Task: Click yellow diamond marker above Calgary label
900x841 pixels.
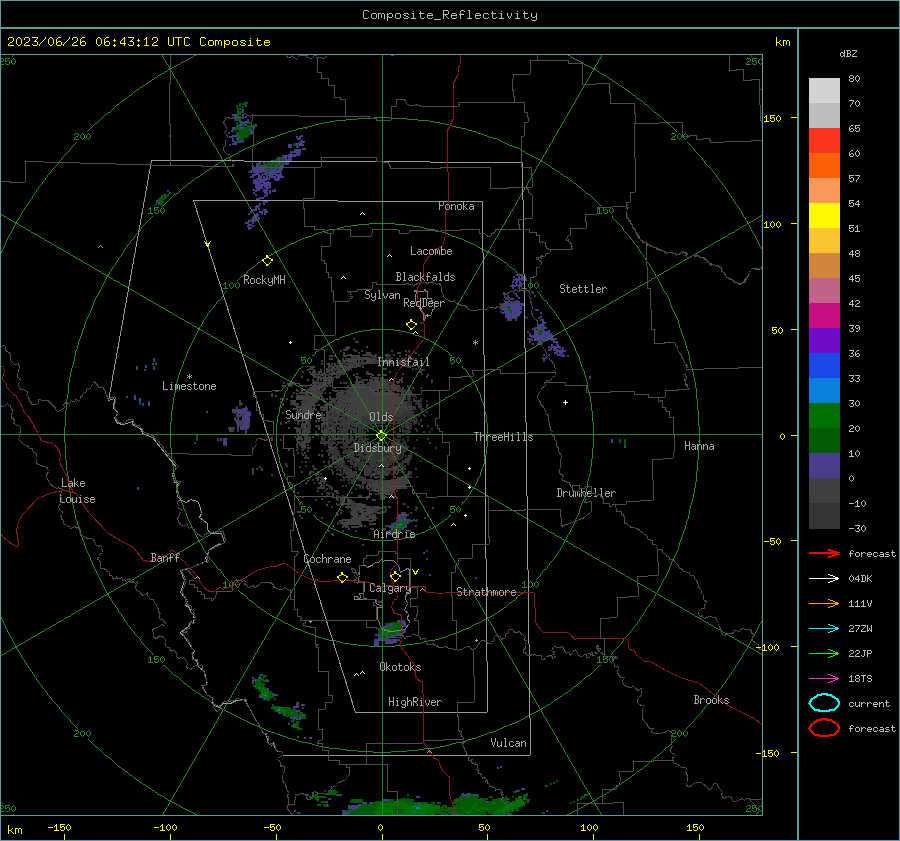Action: point(395,576)
